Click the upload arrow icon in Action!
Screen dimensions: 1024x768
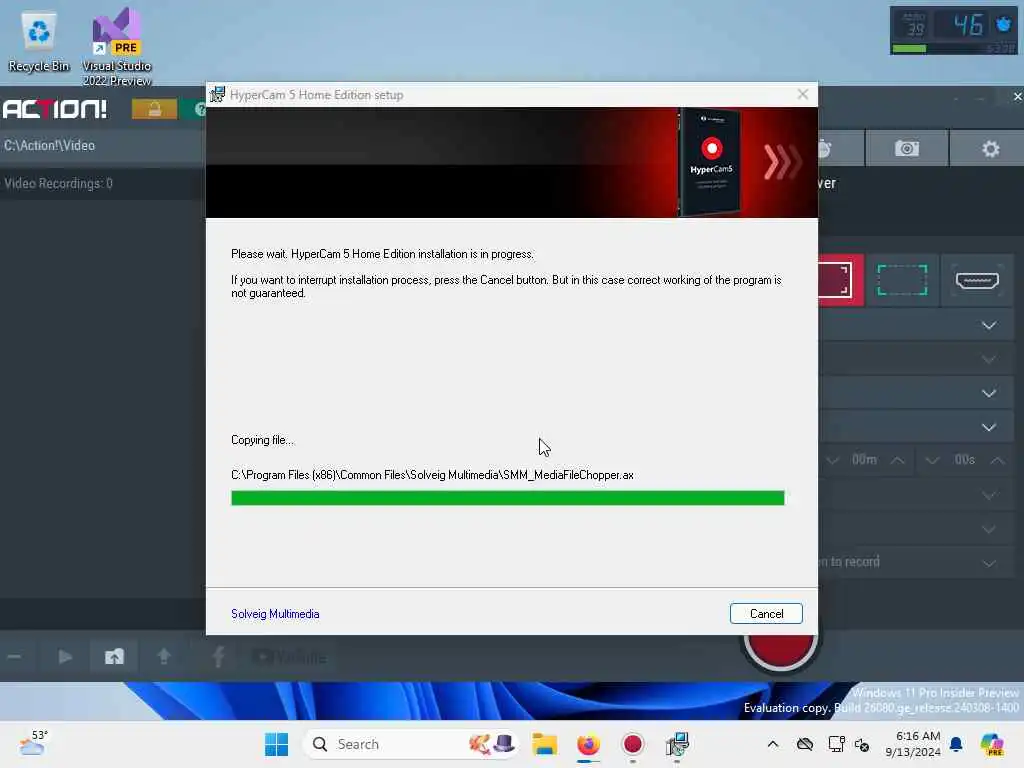[164, 656]
